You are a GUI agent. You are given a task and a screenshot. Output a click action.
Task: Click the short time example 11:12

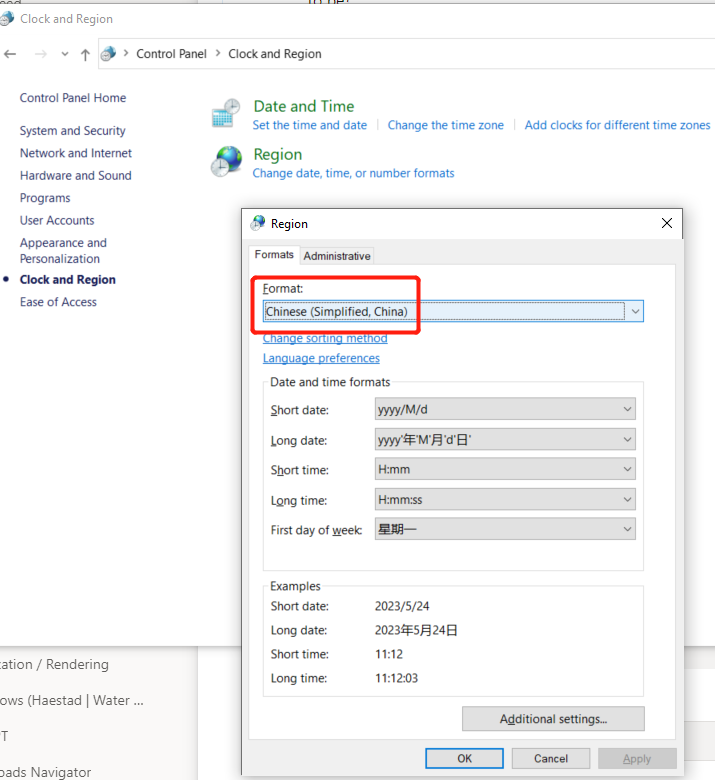[389, 654]
